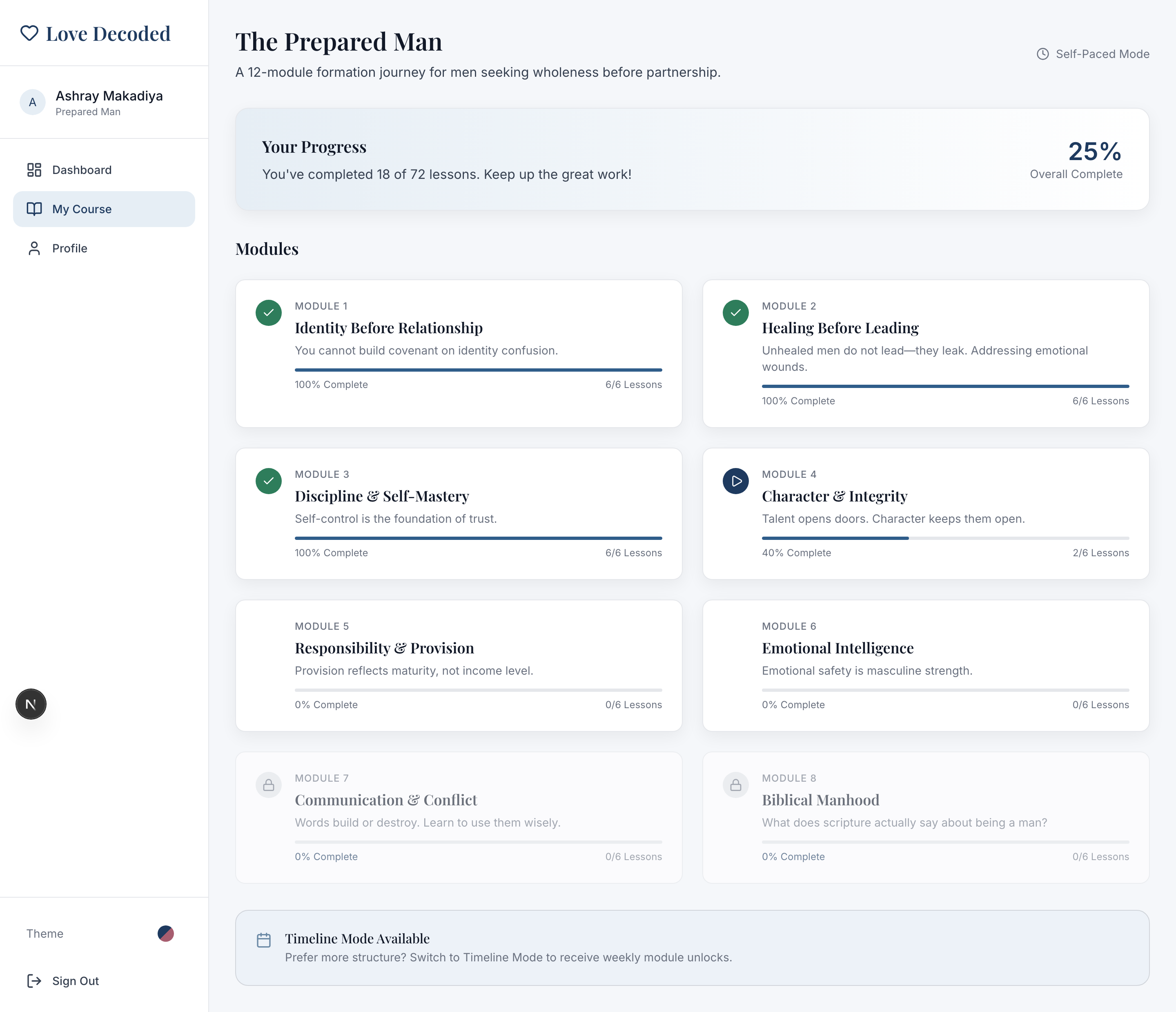This screenshot has width=1176, height=1012.
Task: Click the calendar icon in Timeline banner
Action: point(264,940)
